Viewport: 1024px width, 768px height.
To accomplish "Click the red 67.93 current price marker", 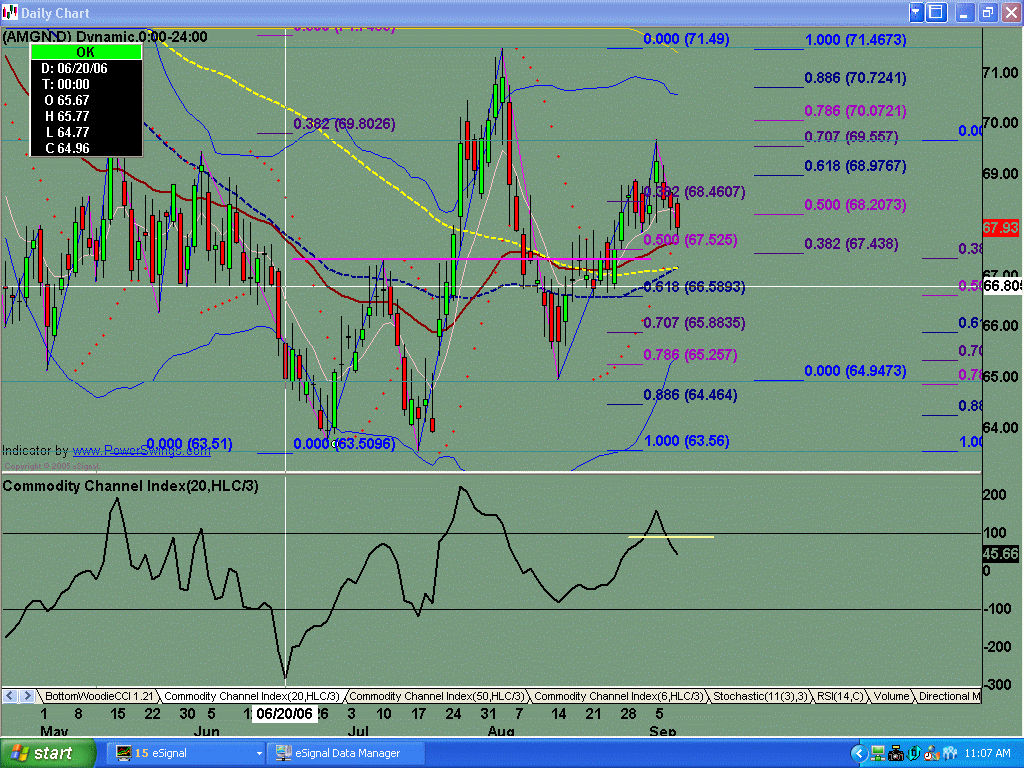I will pyautogui.click(x=1000, y=228).
